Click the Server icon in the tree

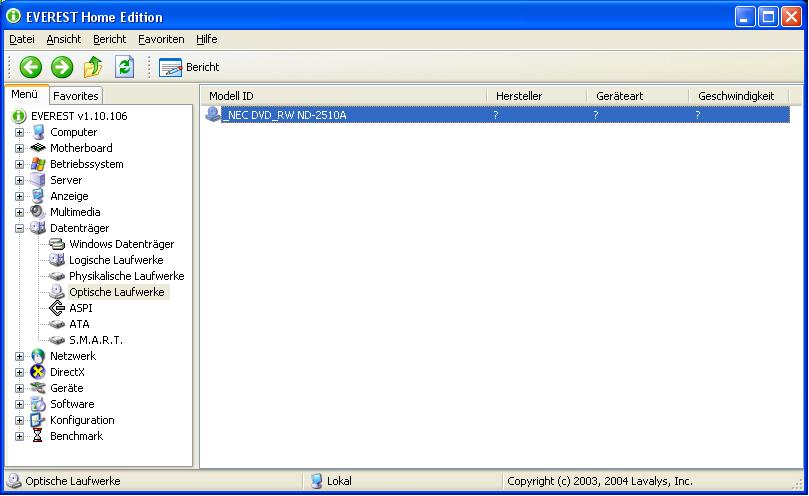pyautogui.click(x=38, y=180)
